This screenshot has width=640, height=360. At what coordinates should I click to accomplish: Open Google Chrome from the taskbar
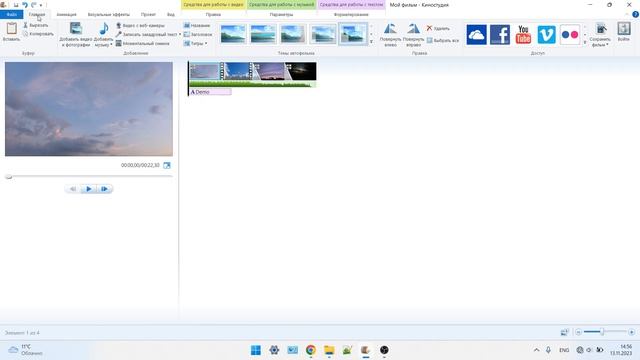(311, 350)
